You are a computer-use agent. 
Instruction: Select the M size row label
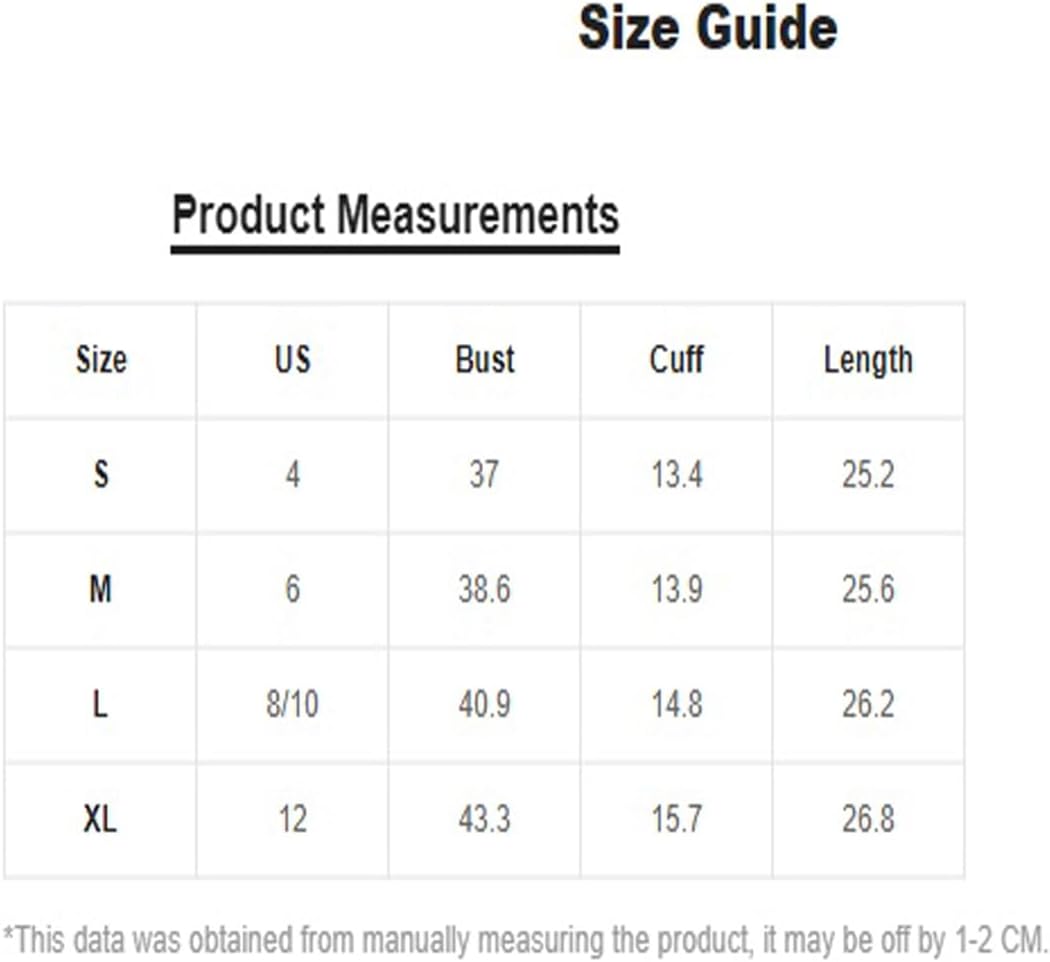coord(101,590)
